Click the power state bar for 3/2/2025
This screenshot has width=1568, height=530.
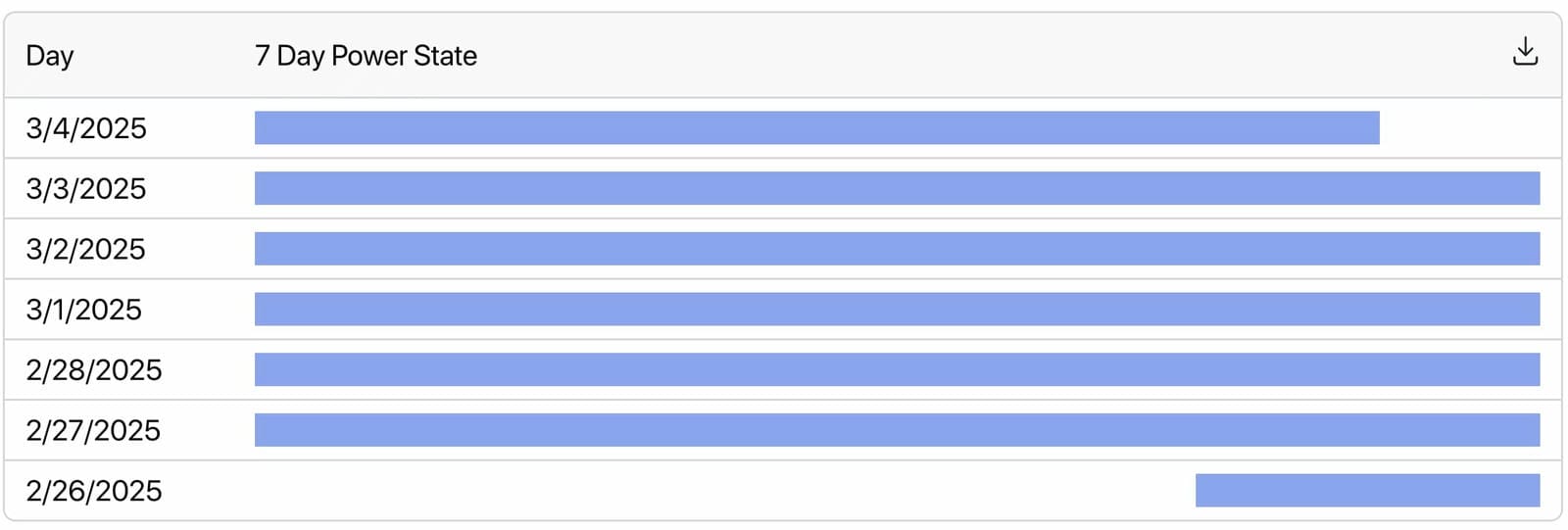pyautogui.click(x=897, y=250)
